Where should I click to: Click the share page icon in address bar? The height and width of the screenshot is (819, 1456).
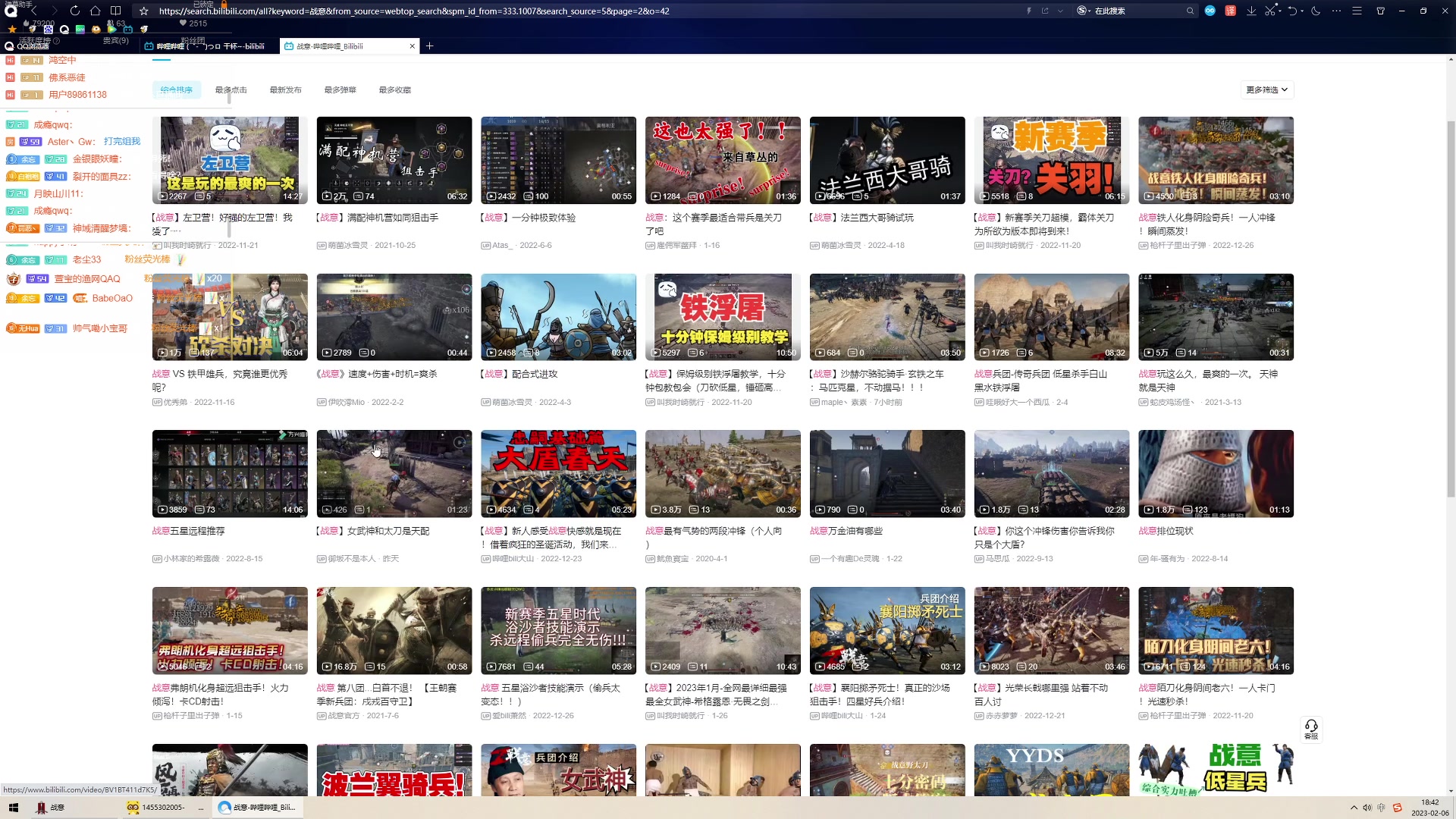pyautogui.click(x=1045, y=11)
